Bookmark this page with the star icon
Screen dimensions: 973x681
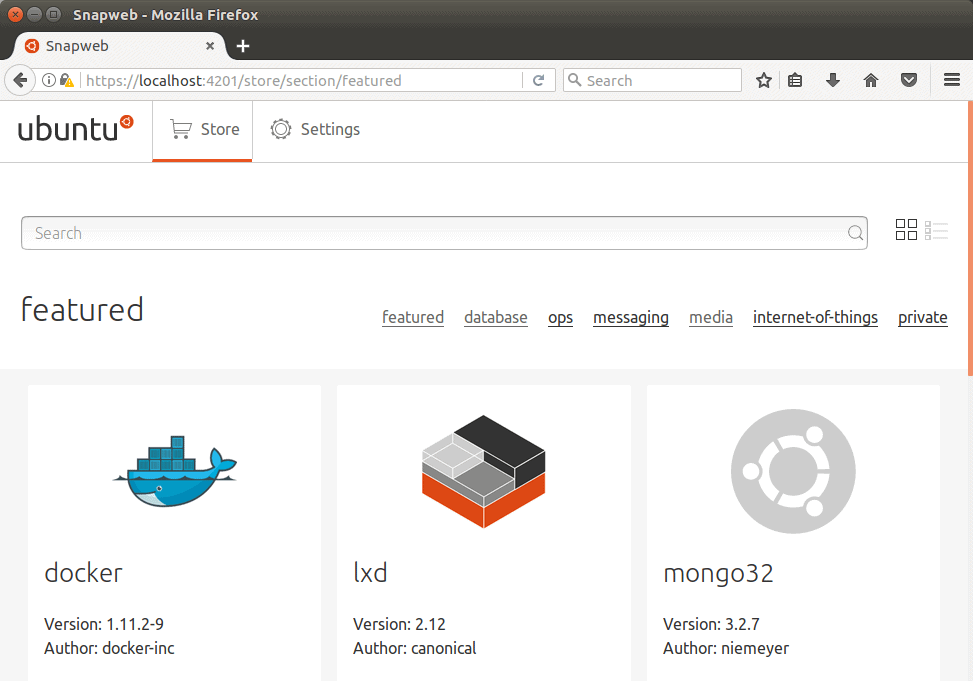(764, 80)
